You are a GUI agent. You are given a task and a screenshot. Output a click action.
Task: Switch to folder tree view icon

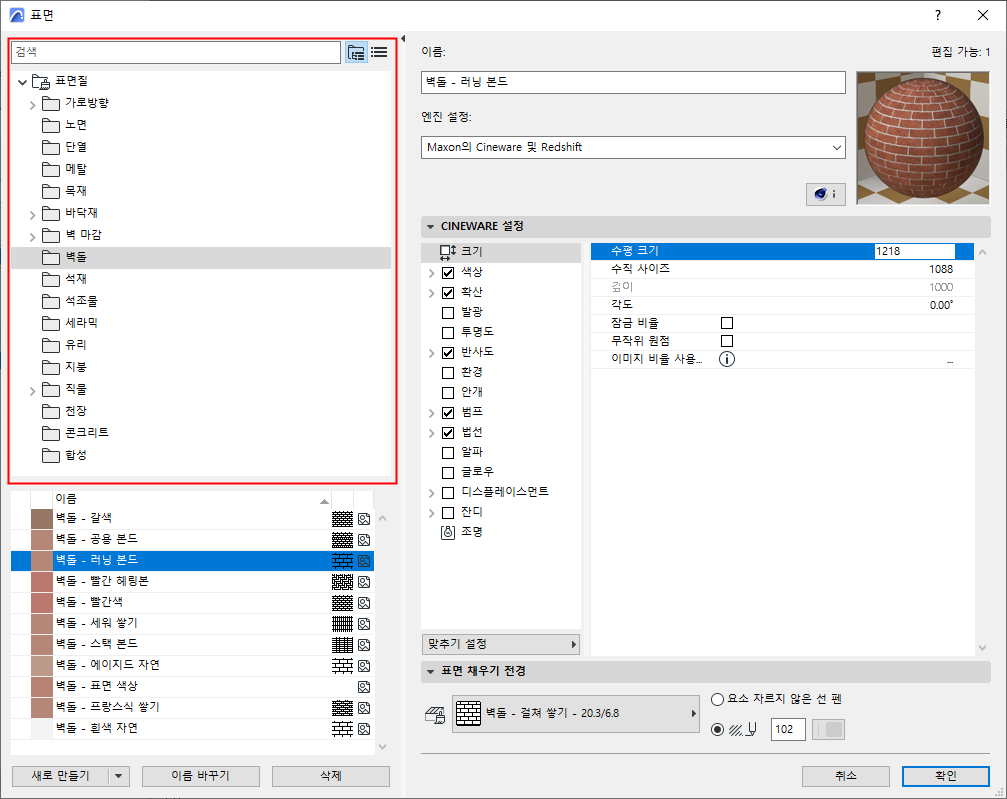[x=356, y=52]
